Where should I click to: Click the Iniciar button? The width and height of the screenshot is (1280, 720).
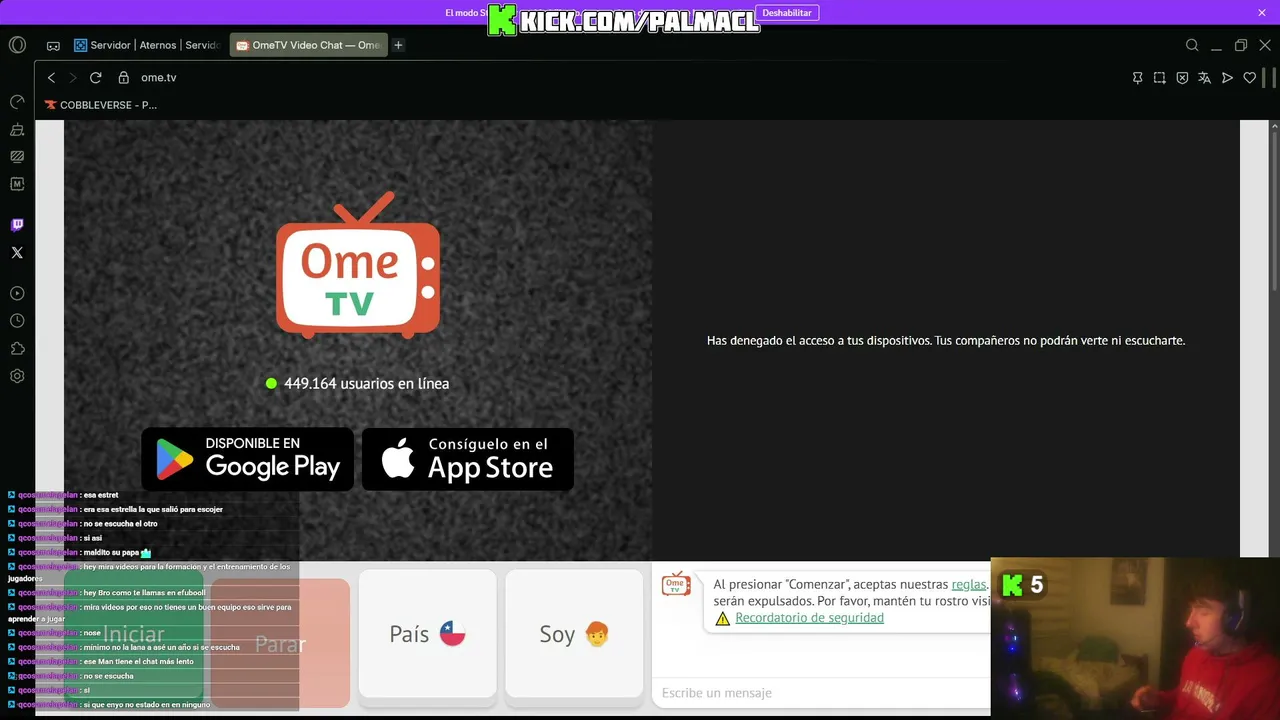click(134, 634)
